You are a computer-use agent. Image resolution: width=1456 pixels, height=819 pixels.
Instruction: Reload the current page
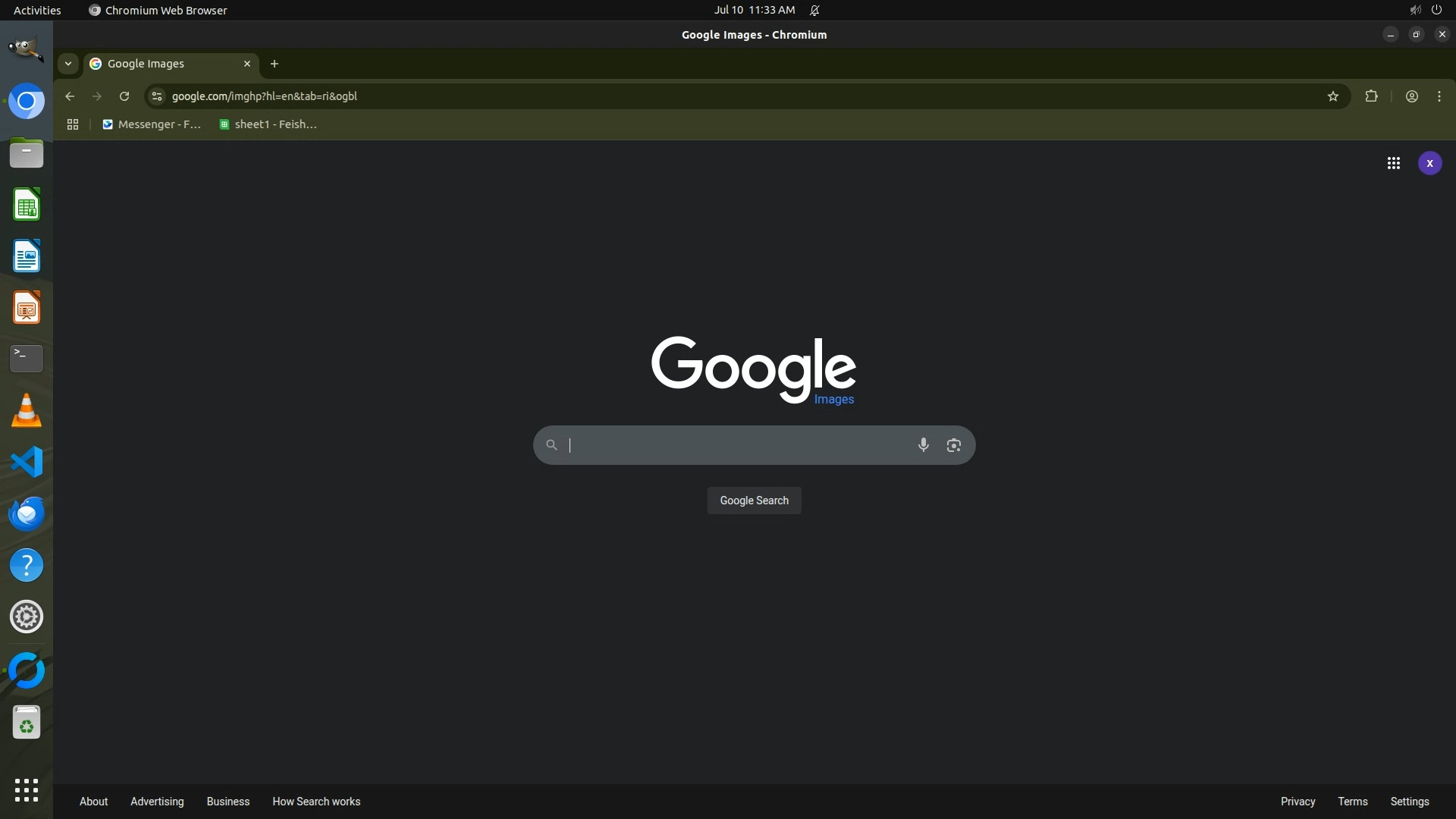click(124, 96)
